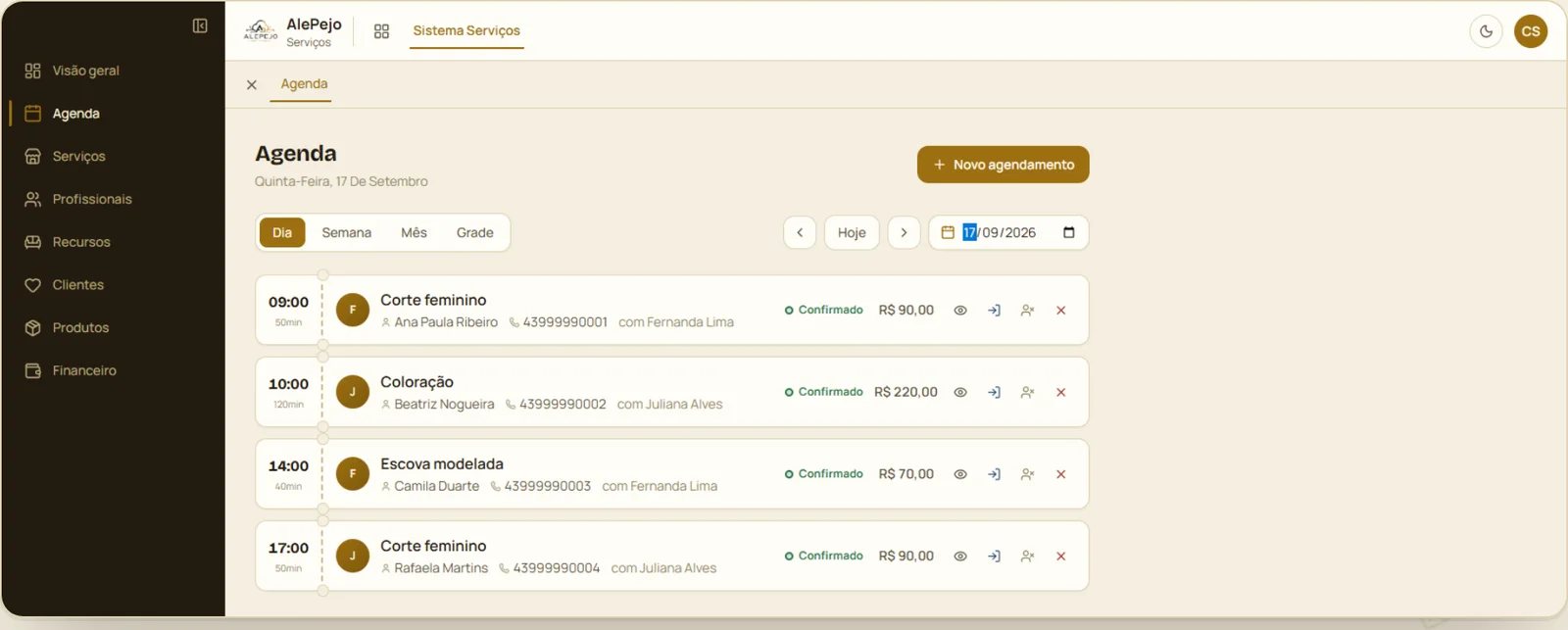Close the Agenda tab
The height and width of the screenshot is (630, 1568).
pyautogui.click(x=252, y=85)
